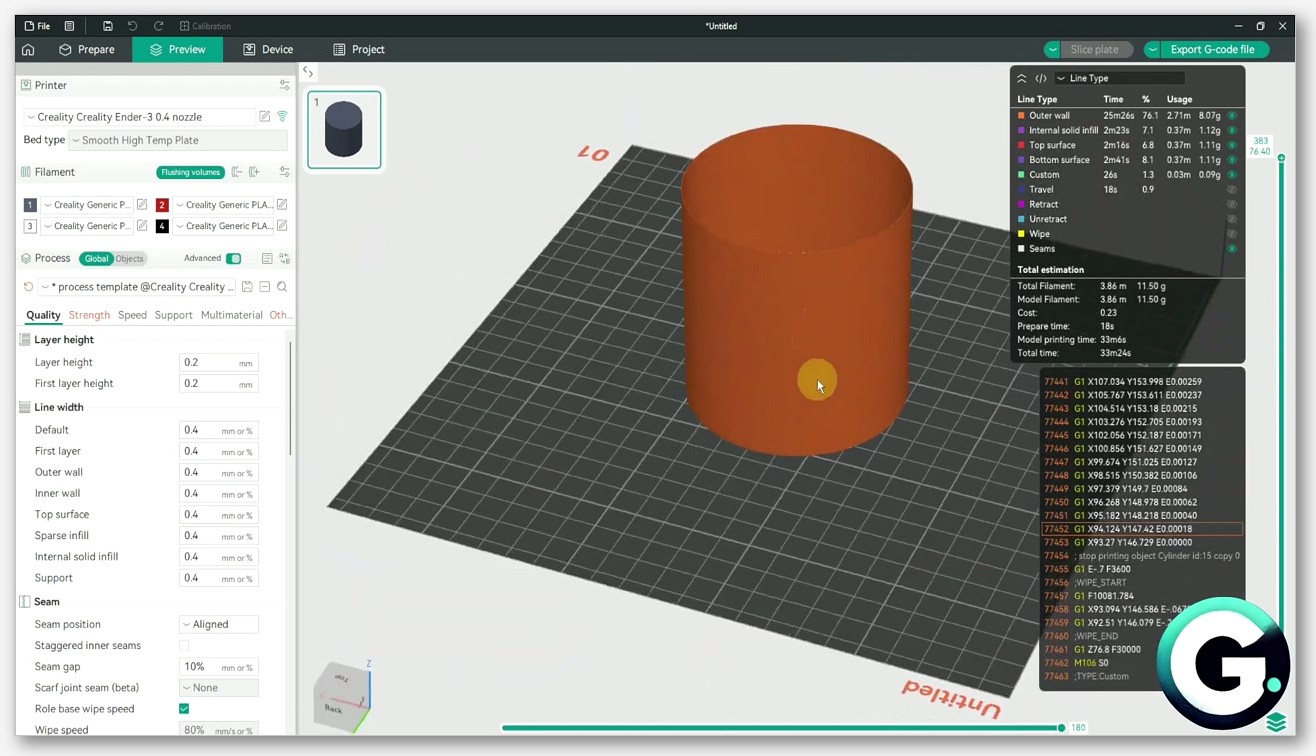This screenshot has height=756, width=1316.
Task: Click the Layer height input field
Action: click(218, 363)
